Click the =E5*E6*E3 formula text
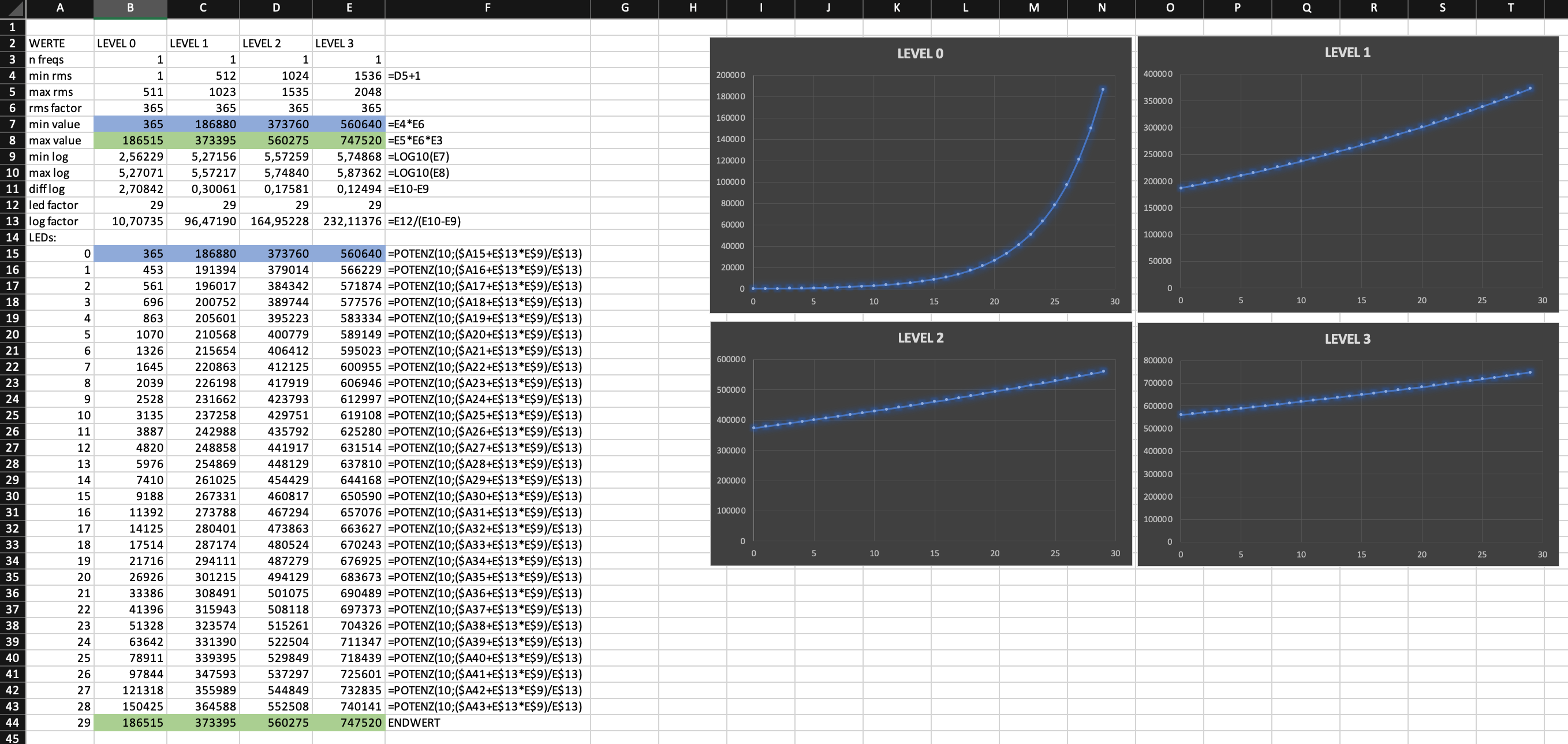 coord(415,140)
